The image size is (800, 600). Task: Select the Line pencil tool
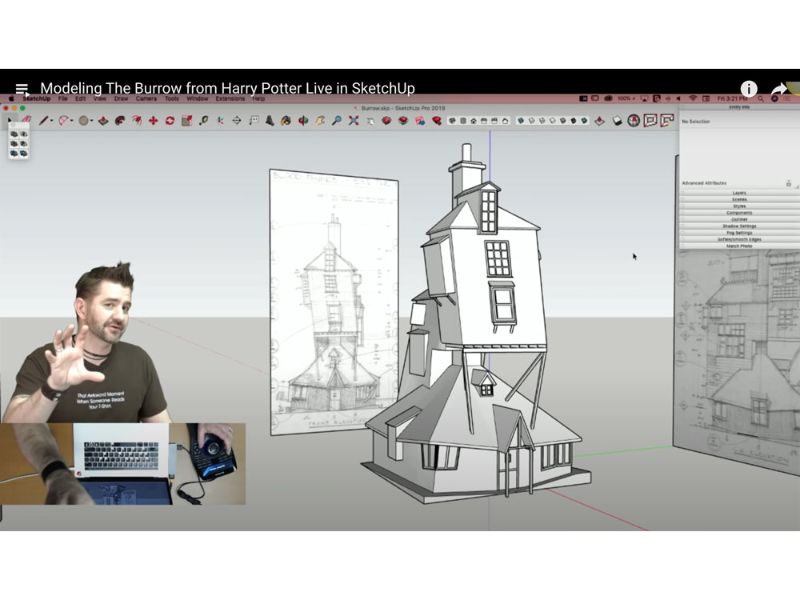[44, 120]
